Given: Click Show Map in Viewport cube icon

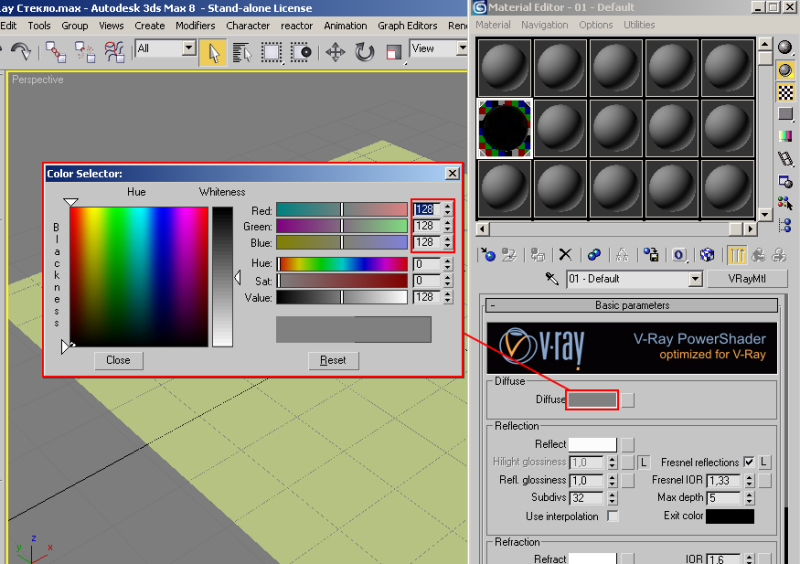Looking at the screenshot, I should (x=707, y=254).
